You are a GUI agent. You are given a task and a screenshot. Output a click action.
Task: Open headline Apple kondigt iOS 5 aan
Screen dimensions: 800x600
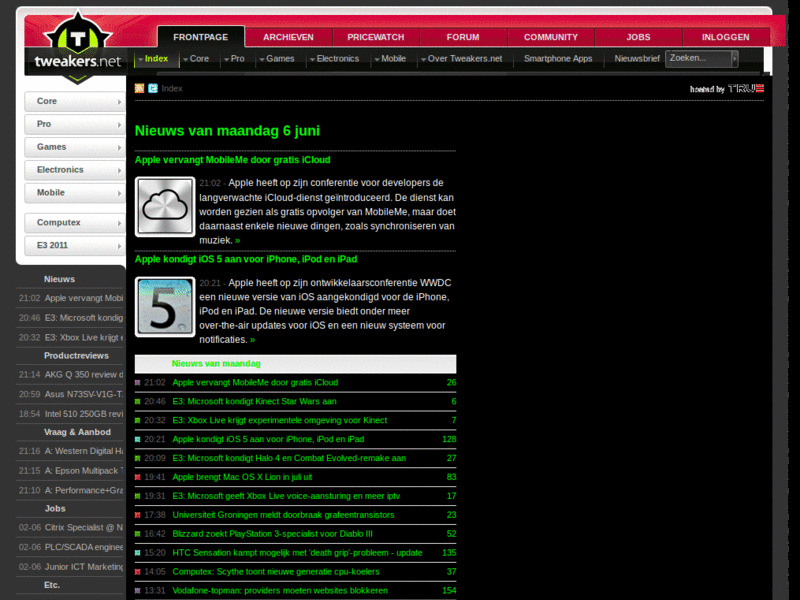click(x=246, y=259)
